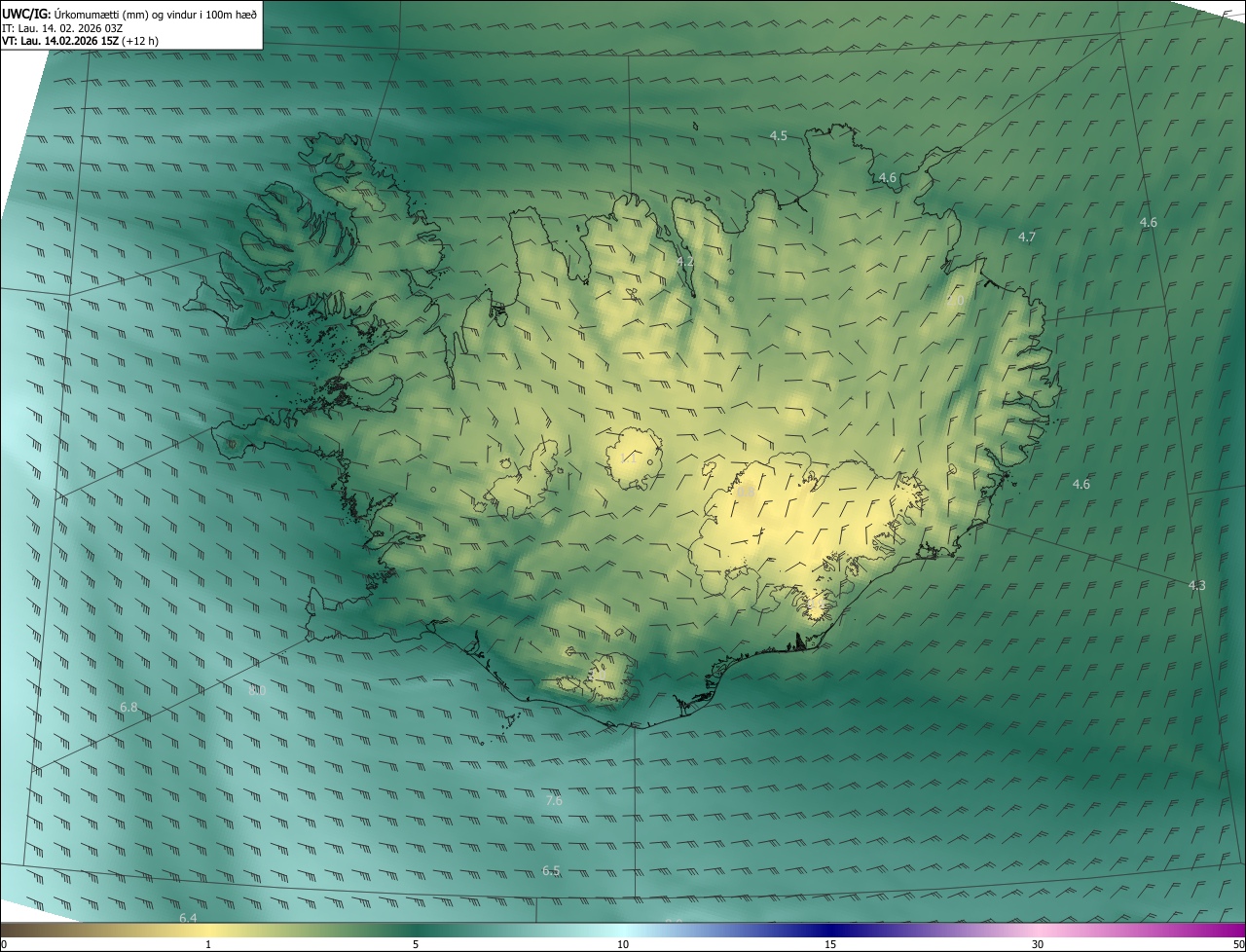
Task: Click the colorbar tick label 30
Action: click(1038, 944)
